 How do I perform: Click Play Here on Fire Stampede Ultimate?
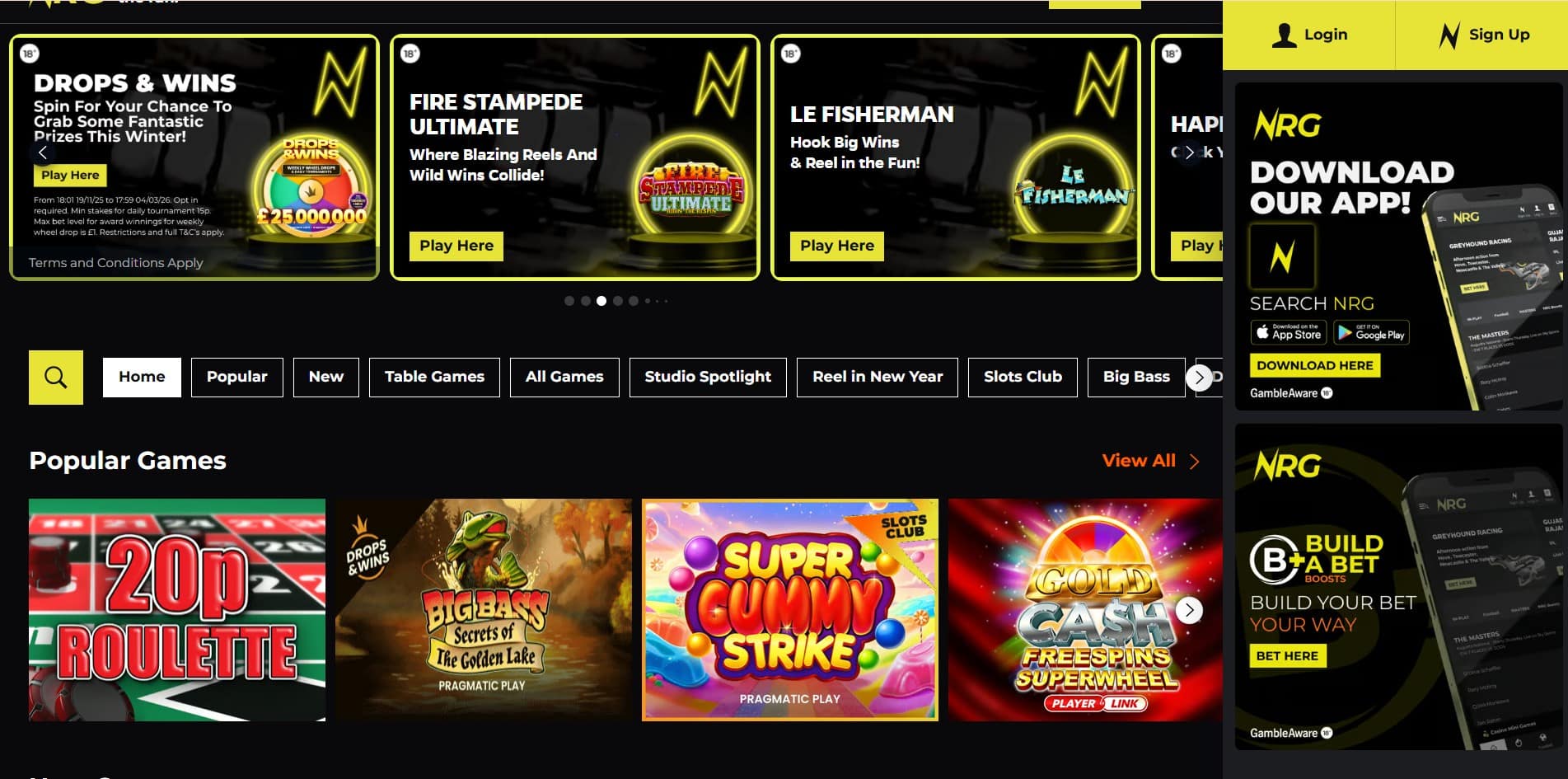tap(456, 246)
